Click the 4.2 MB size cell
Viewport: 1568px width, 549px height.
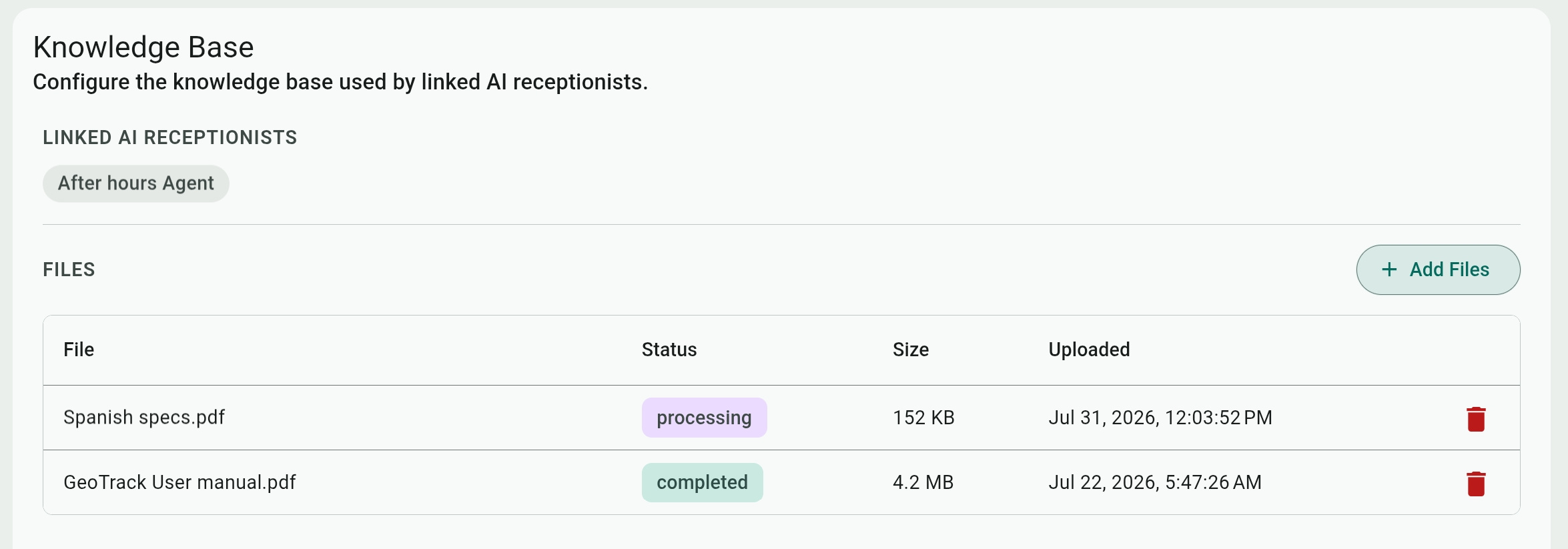pos(923,482)
